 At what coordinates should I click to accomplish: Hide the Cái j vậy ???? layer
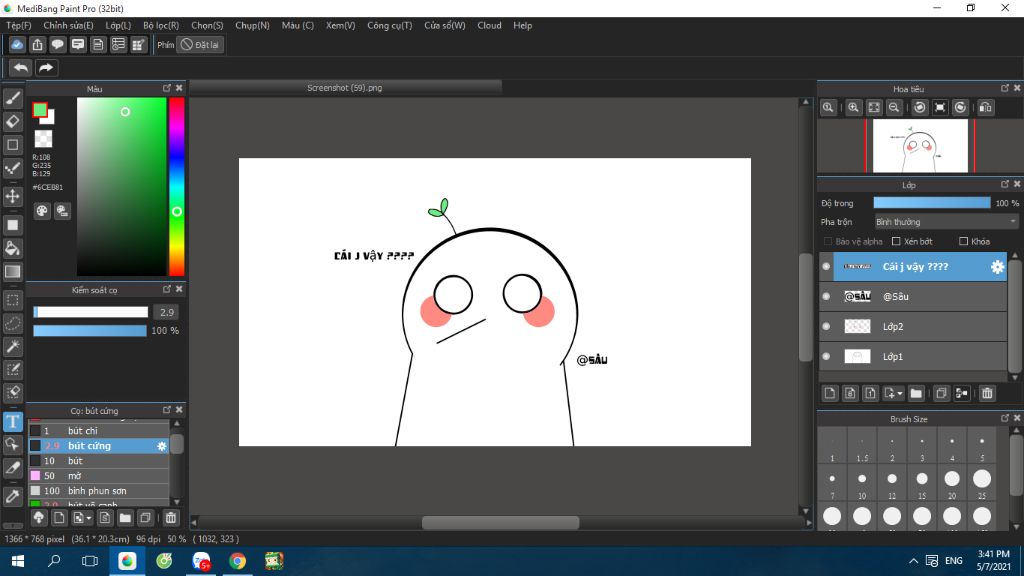coord(826,266)
